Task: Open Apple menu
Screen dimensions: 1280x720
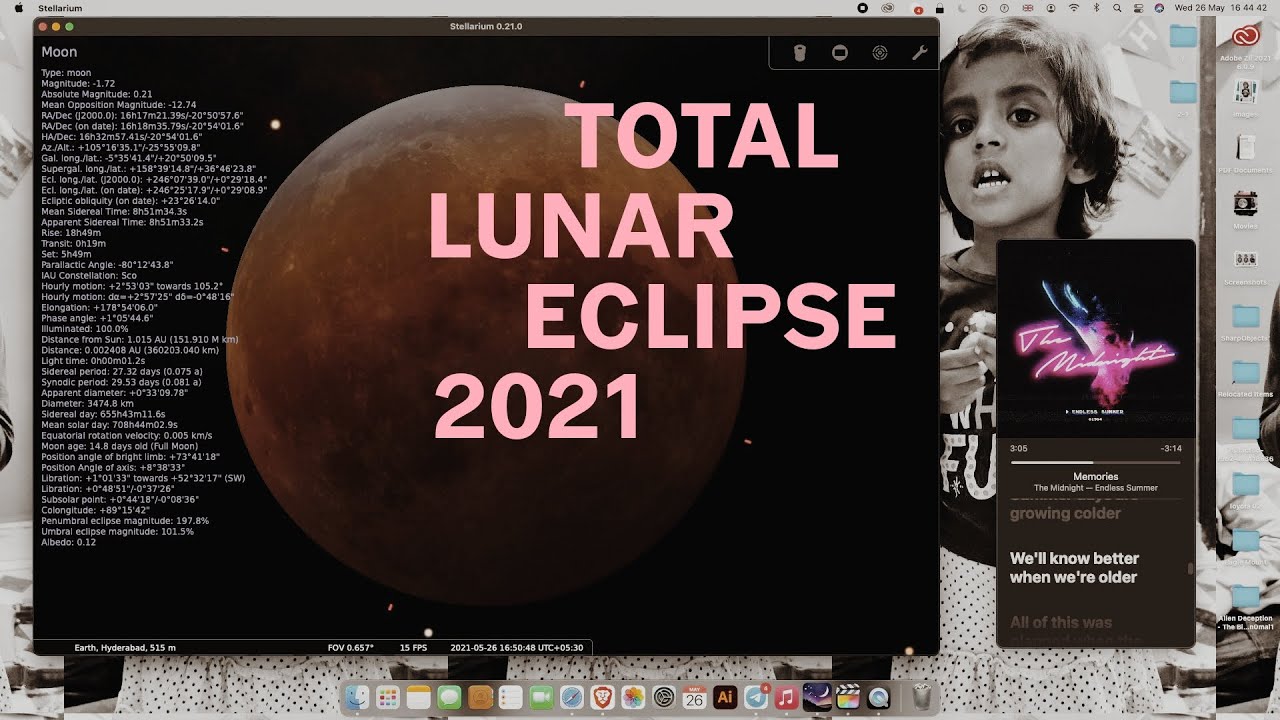Action: 18,7
